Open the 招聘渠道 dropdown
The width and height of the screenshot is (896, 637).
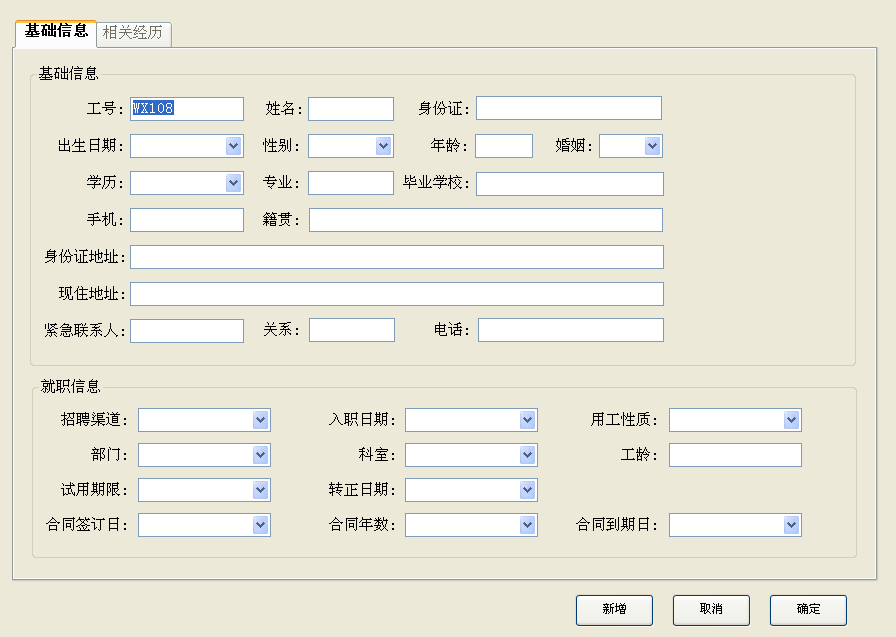(x=261, y=420)
